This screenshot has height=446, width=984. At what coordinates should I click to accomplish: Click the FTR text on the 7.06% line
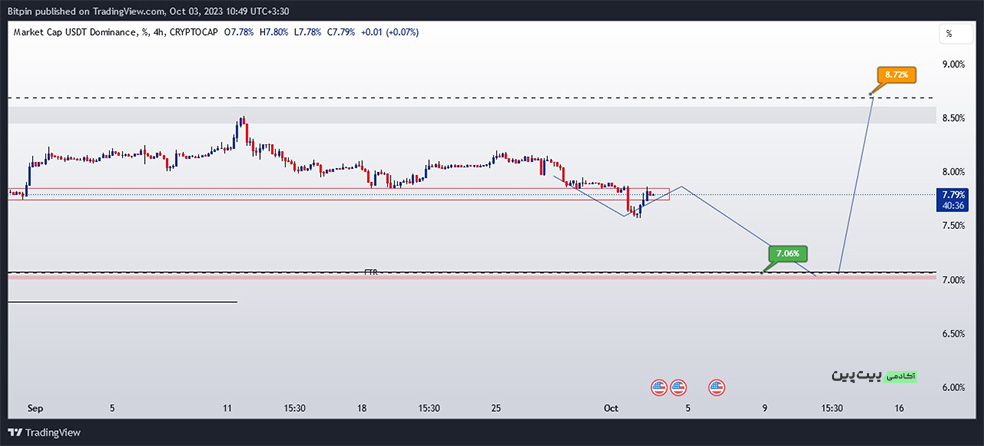tap(370, 272)
